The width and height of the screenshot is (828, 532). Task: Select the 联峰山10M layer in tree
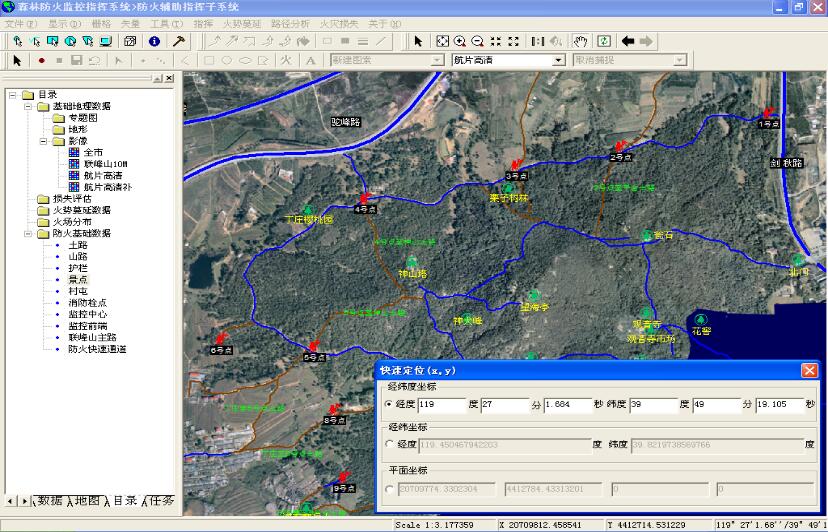point(105,164)
